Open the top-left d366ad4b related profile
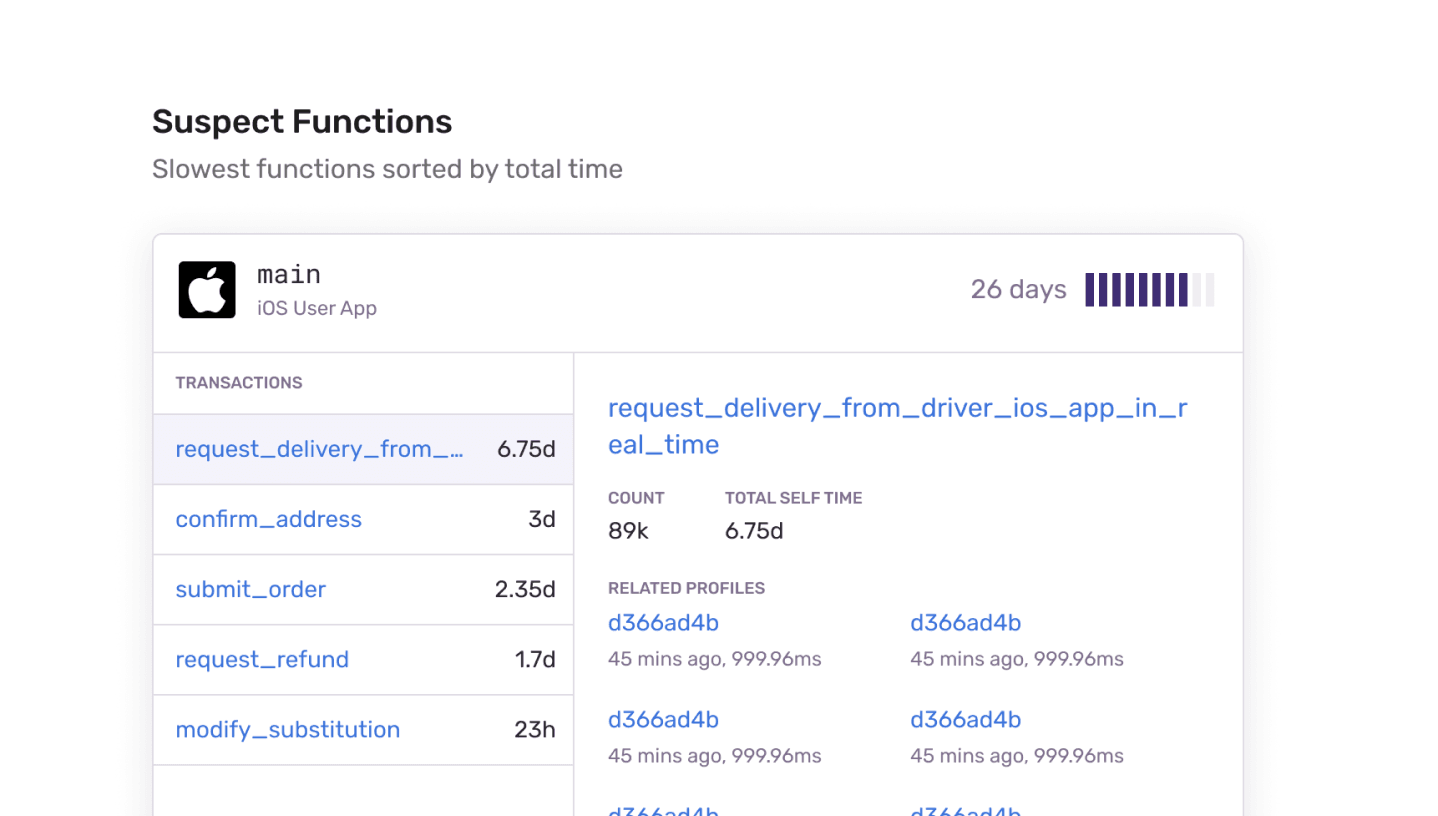The height and width of the screenshot is (816, 1438). coord(663,623)
